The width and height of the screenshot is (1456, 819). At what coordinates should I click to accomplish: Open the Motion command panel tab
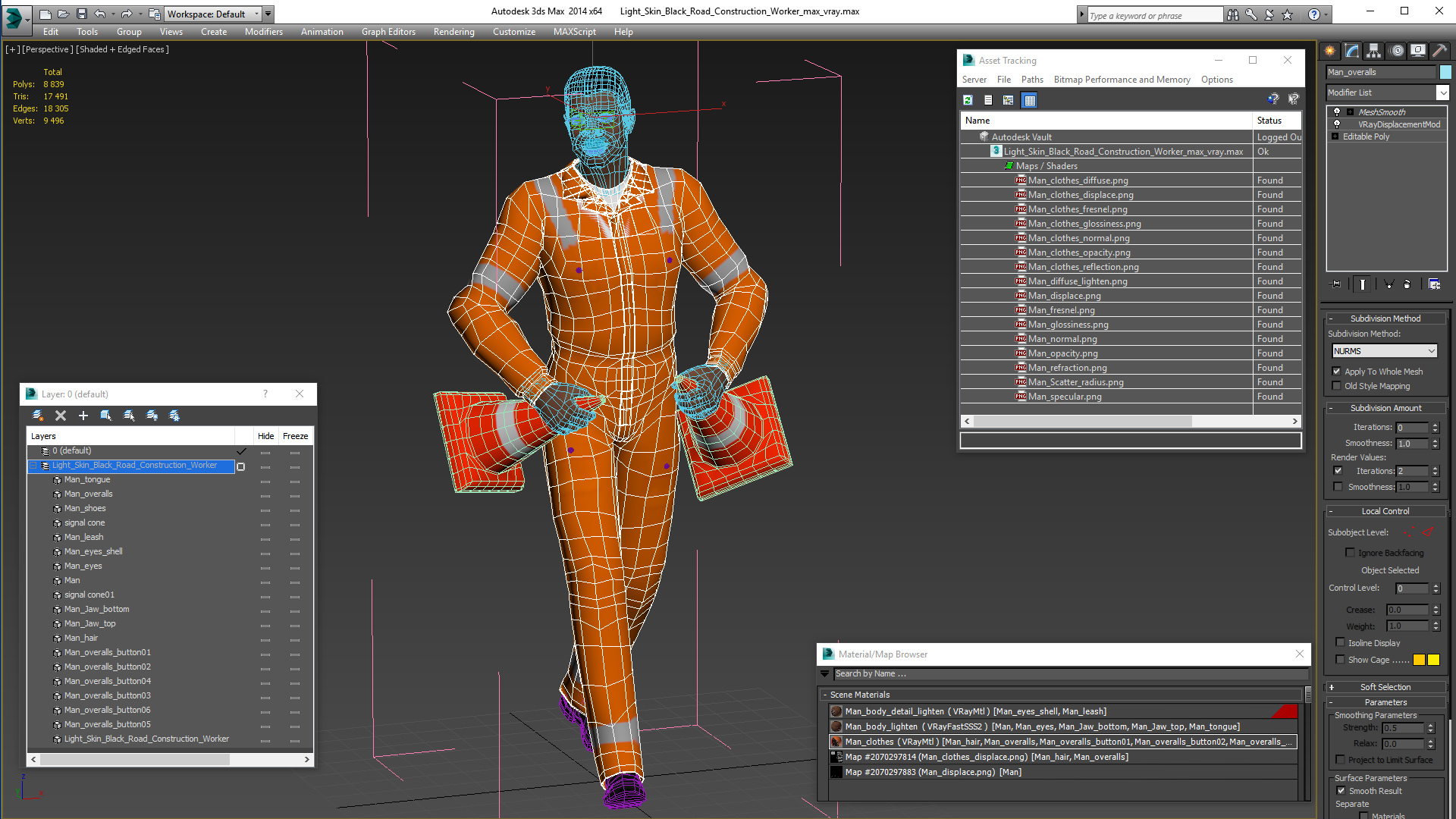1396,51
